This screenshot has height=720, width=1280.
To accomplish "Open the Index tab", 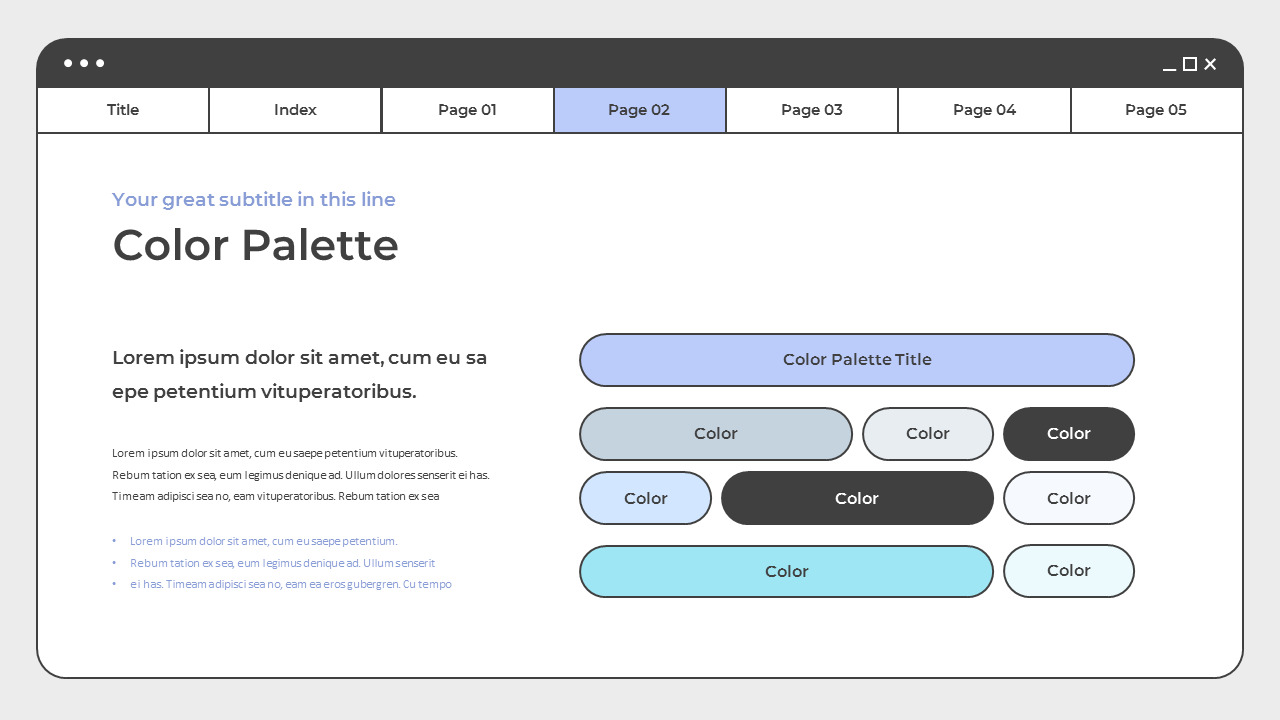I will (294, 110).
